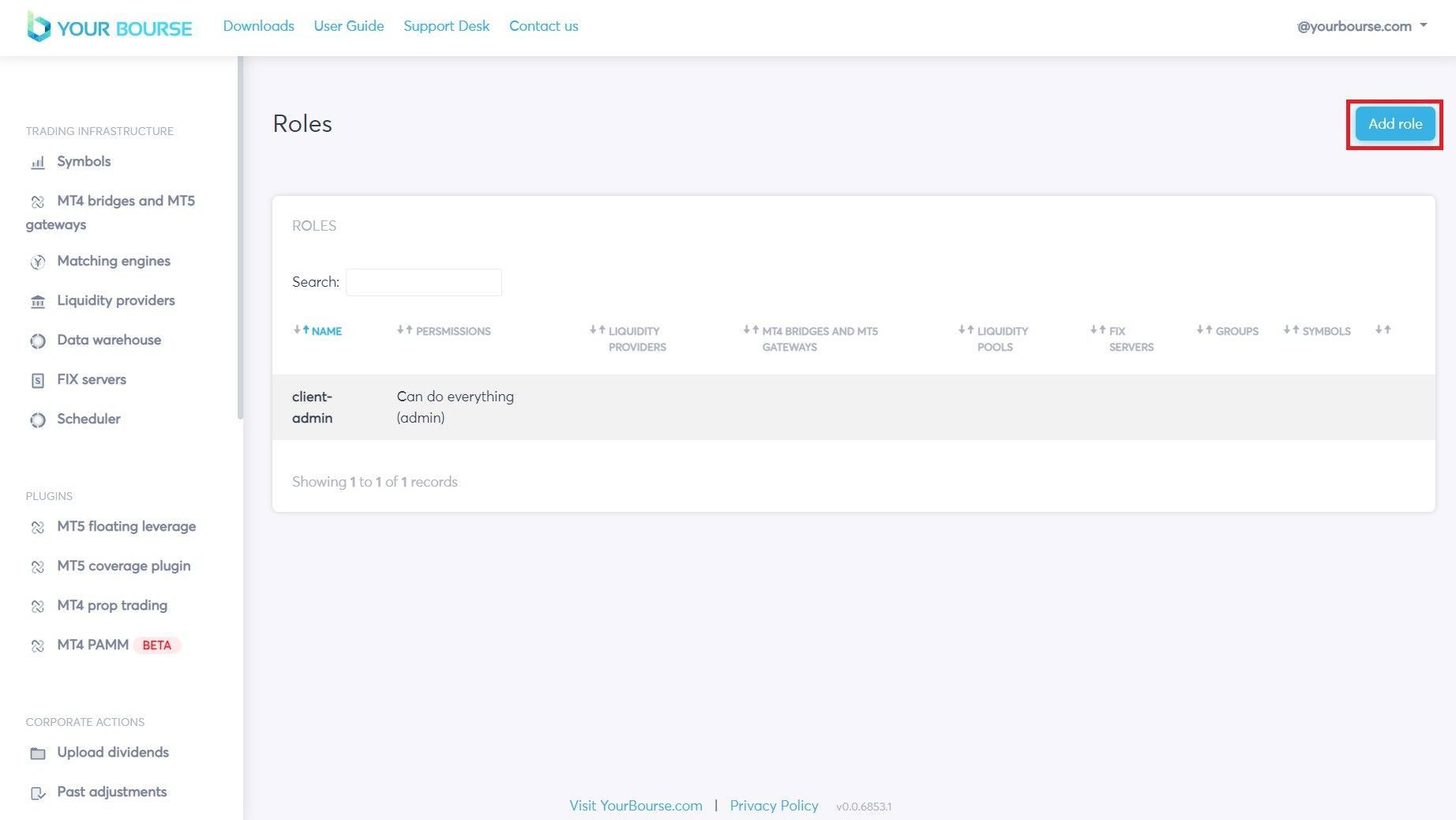The width and height of the screenshot is (1456, 820).
Task: Click the Add role button
Action: tap(1395, 124)
